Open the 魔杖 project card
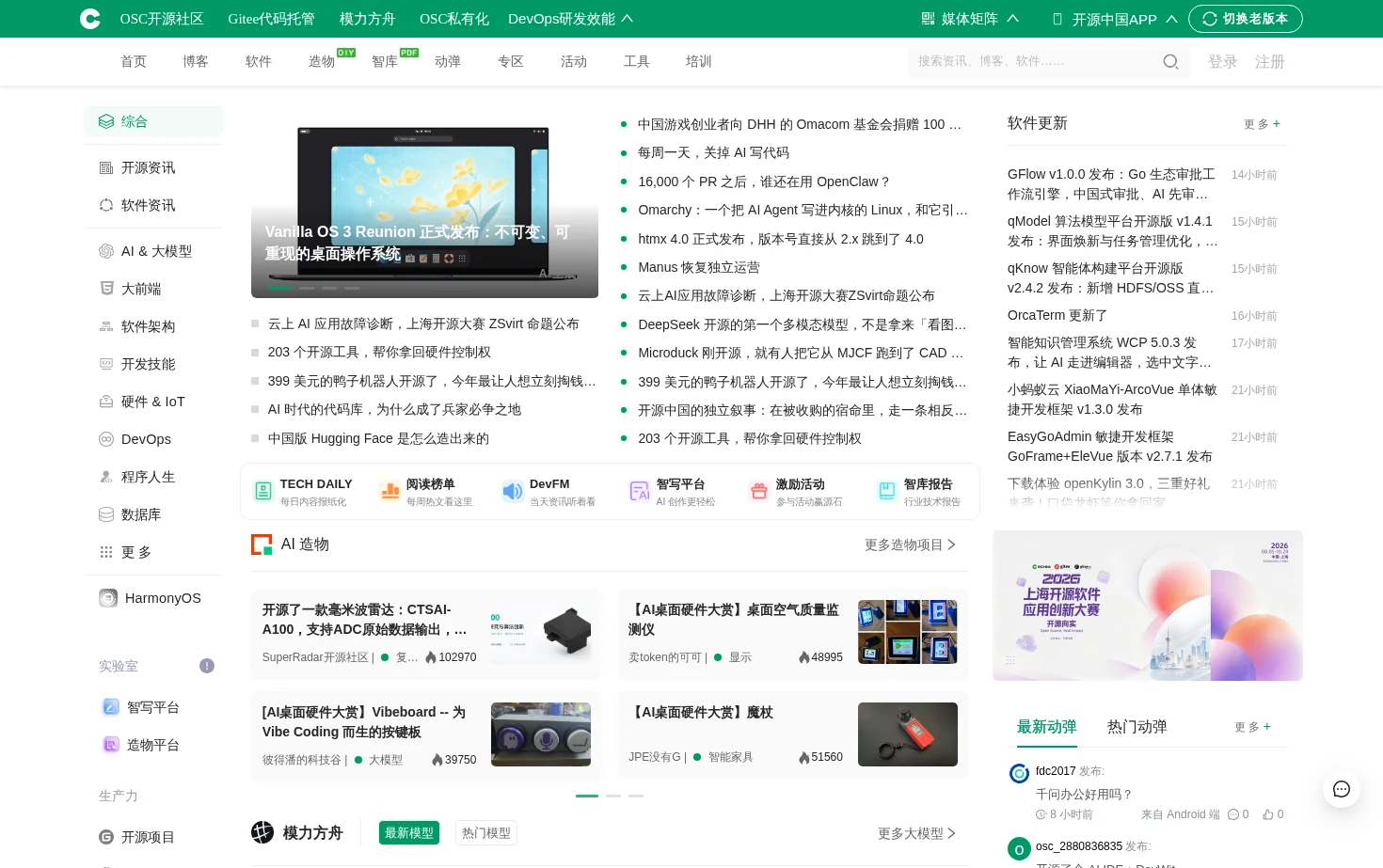The height and width of the screenshot is (868, 1383). pos(793,736)
